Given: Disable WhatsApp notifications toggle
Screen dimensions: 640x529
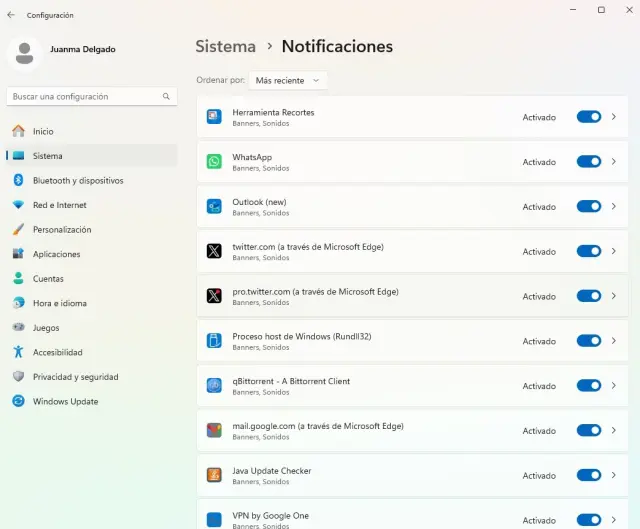Looking at the screenshot, I should coord(589,162).
